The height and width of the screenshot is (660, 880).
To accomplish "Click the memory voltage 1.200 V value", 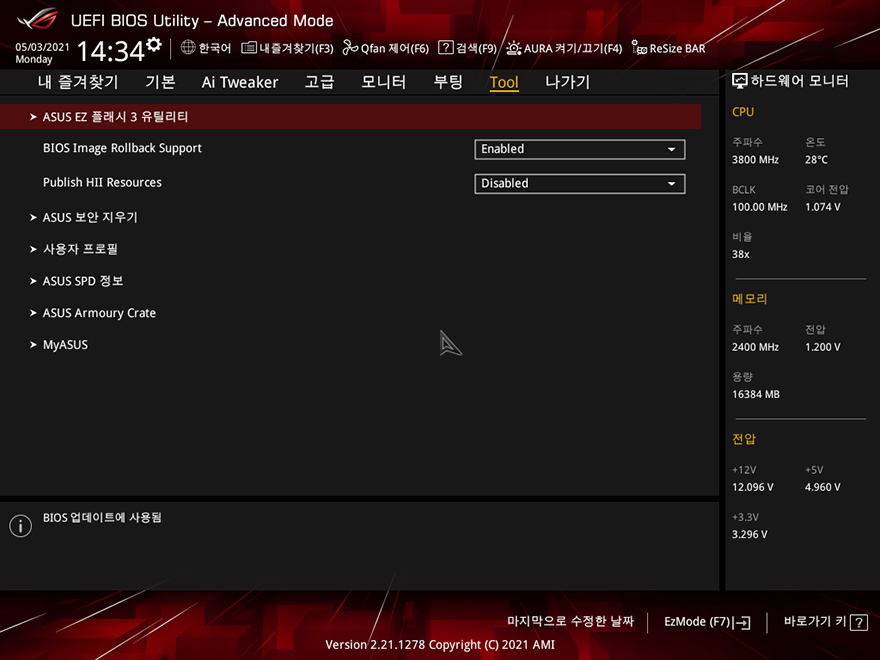I will tap(823, 347).
